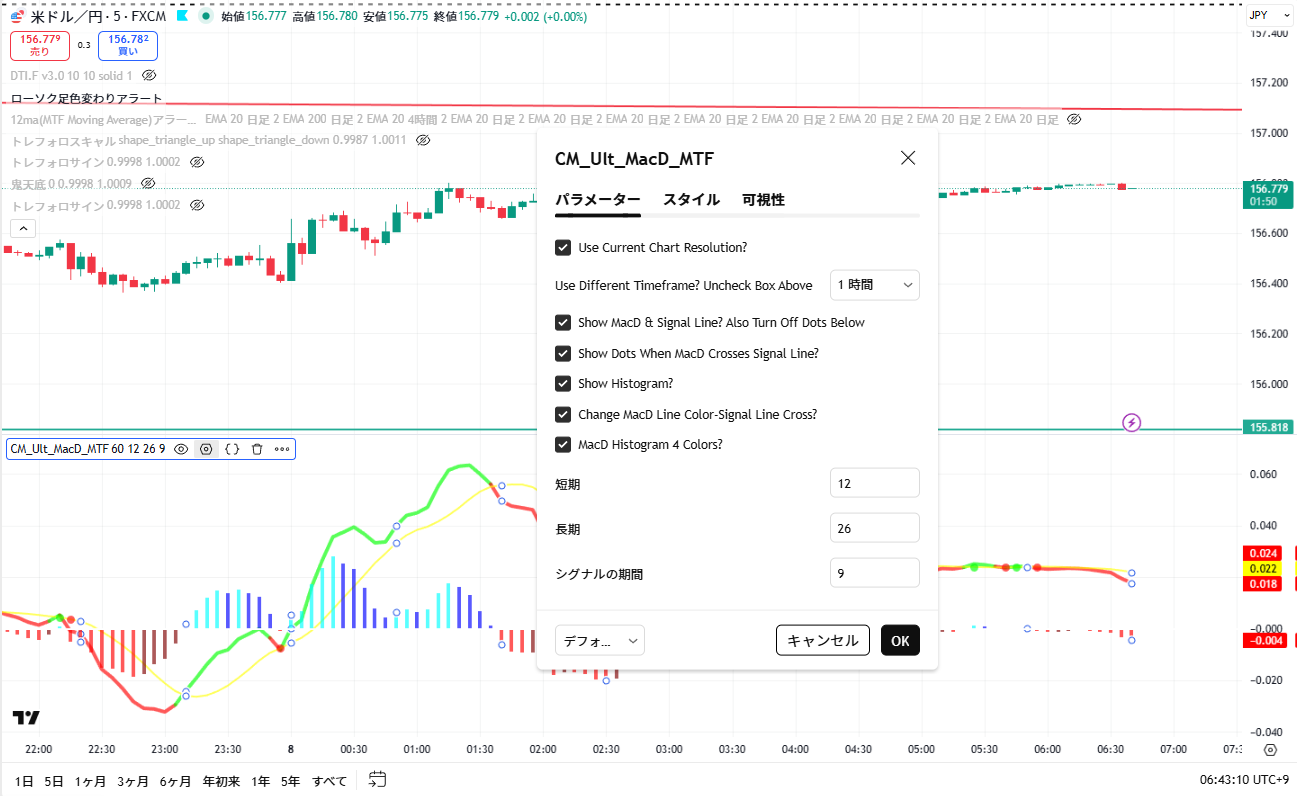Close the CM_Ult_MacD_MTF settings dialog
This screenshot has height=796, width=1297.
coord(908,158)
